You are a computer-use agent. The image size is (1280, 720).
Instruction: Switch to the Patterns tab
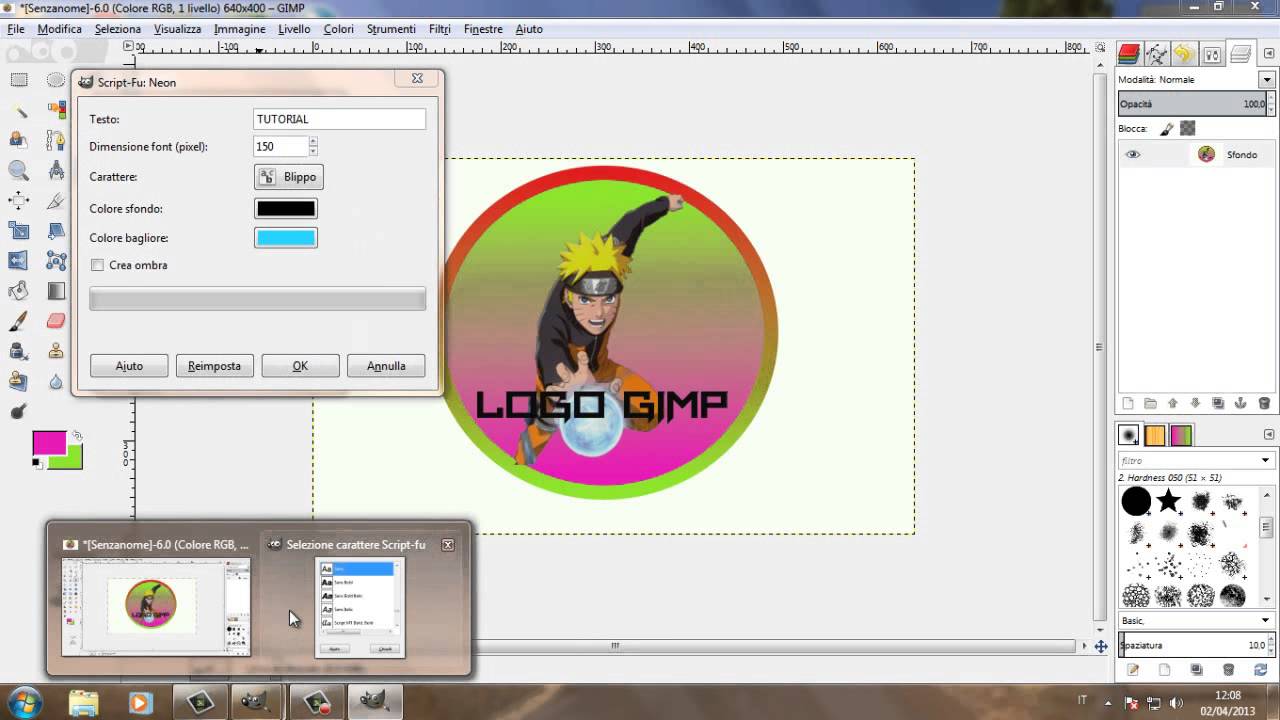pyautogui.click(x=1155, y=435)
